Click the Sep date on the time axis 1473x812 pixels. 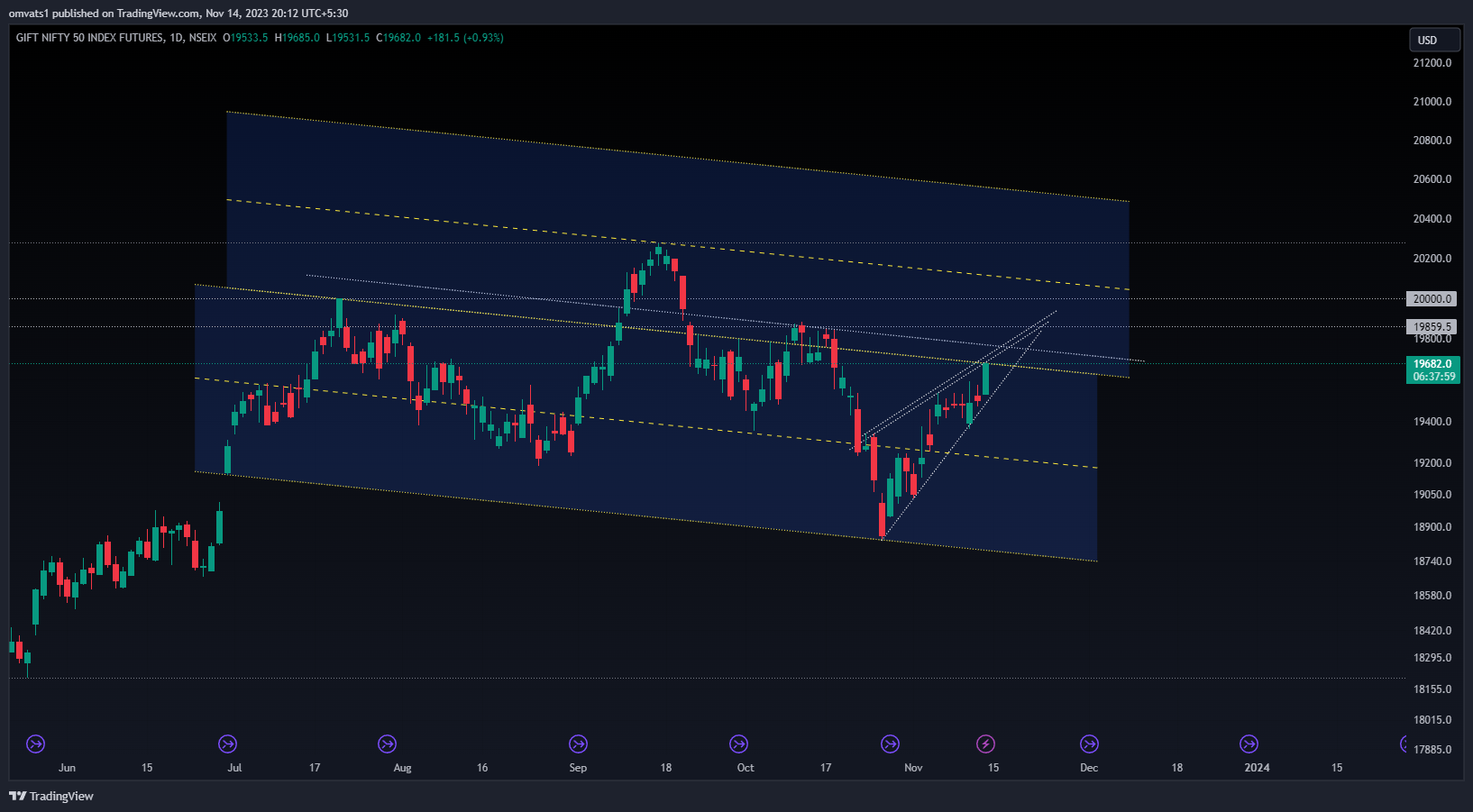pyautogui.click(x=578, y=768)
